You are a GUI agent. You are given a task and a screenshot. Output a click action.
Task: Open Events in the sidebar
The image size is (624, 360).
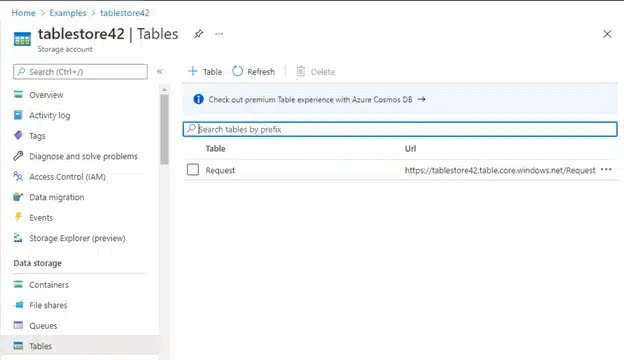pyautogui.click(x=41, y=218)
